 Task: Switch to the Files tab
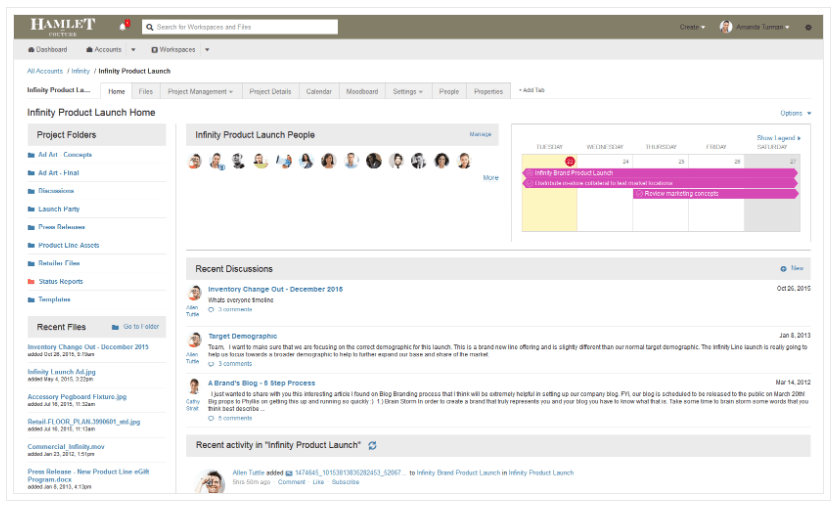(x=146, y=91)
